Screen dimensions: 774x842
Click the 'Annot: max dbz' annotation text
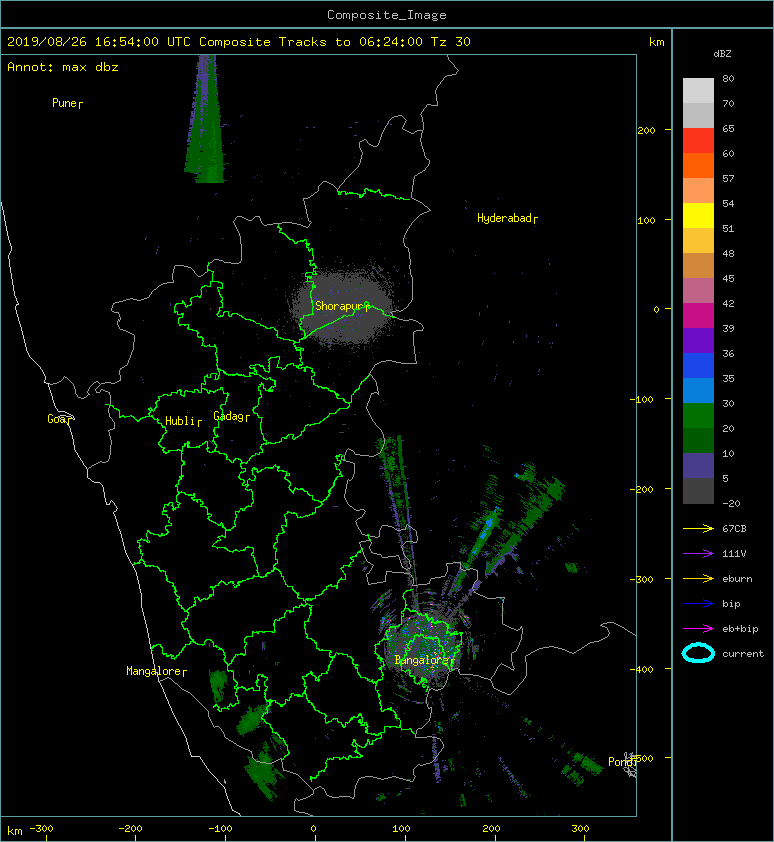click(x=63, y=67)
